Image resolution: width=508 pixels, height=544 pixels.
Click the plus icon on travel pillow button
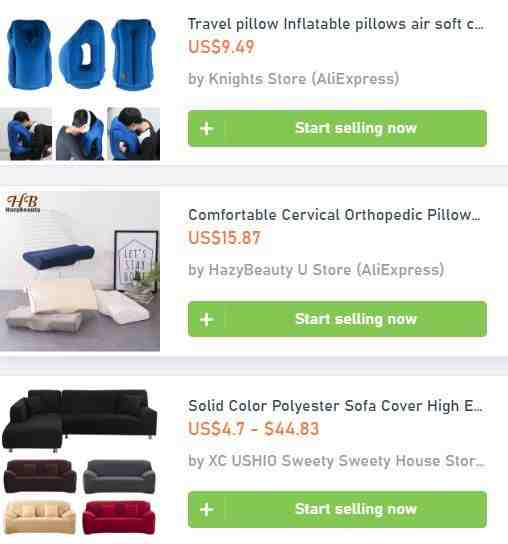[x=207, y=129]
